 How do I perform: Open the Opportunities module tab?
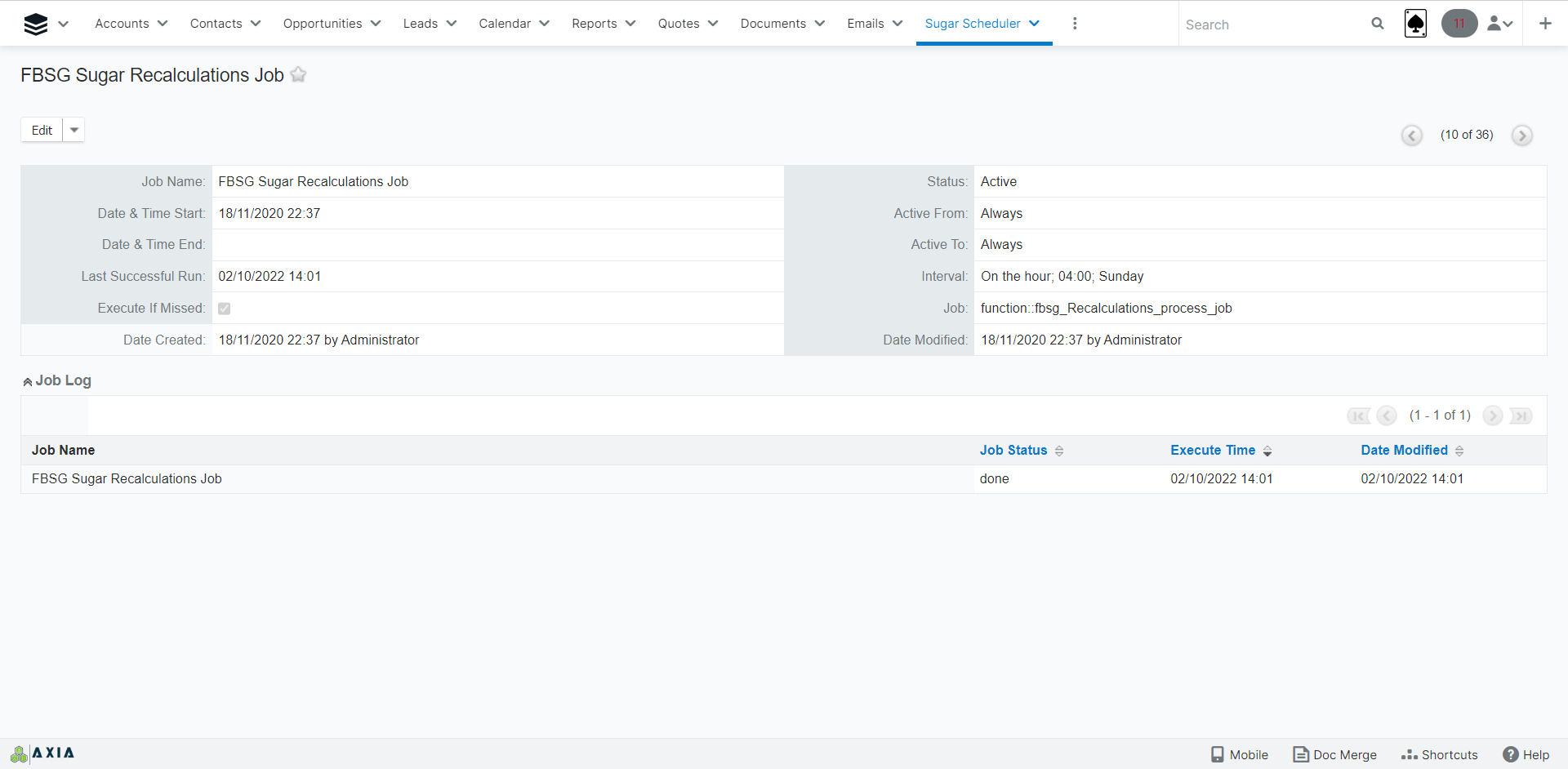tap(323, 24)
